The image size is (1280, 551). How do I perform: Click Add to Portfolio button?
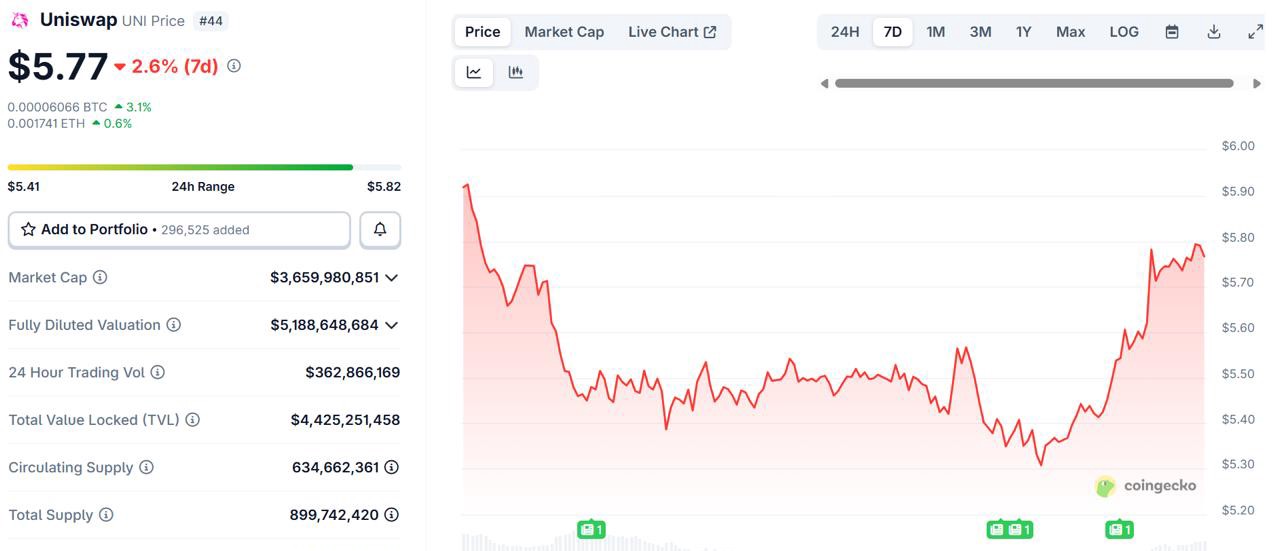point(179,230)
